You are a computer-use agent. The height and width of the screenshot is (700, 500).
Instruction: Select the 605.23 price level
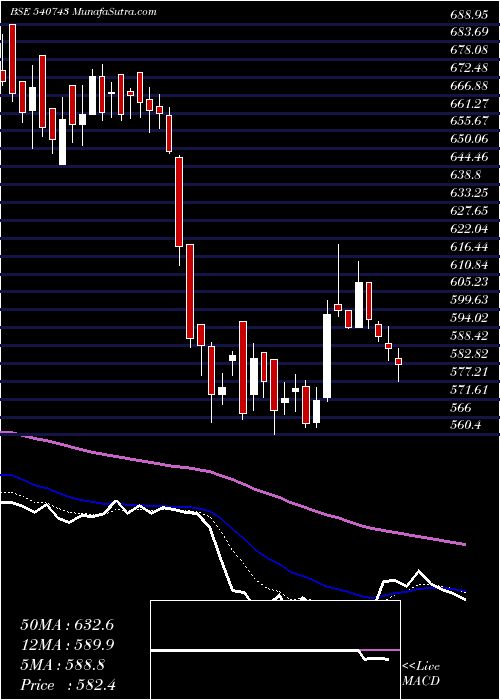click(x=468, y=283)
